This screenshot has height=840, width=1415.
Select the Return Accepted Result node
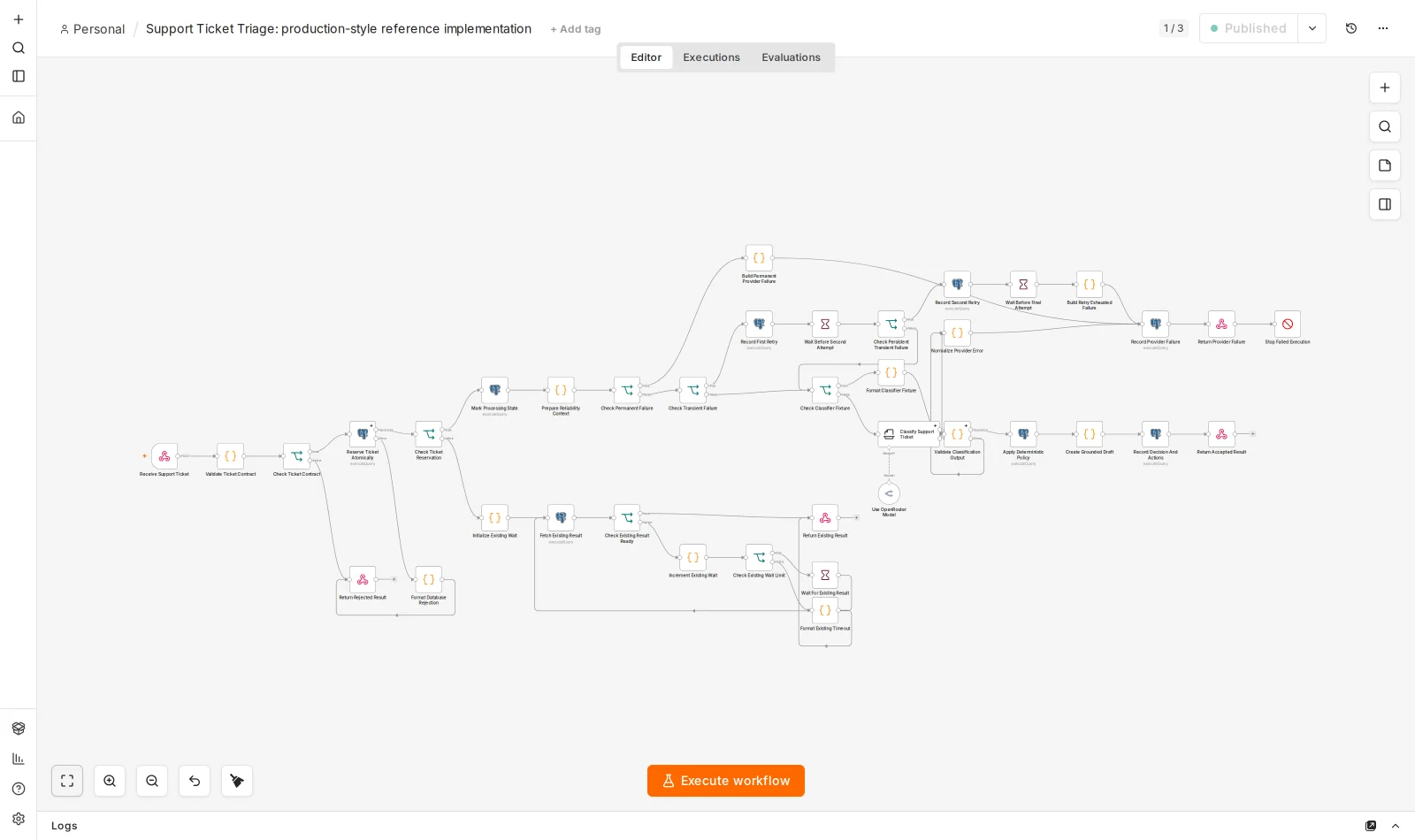pos(1221,434)
